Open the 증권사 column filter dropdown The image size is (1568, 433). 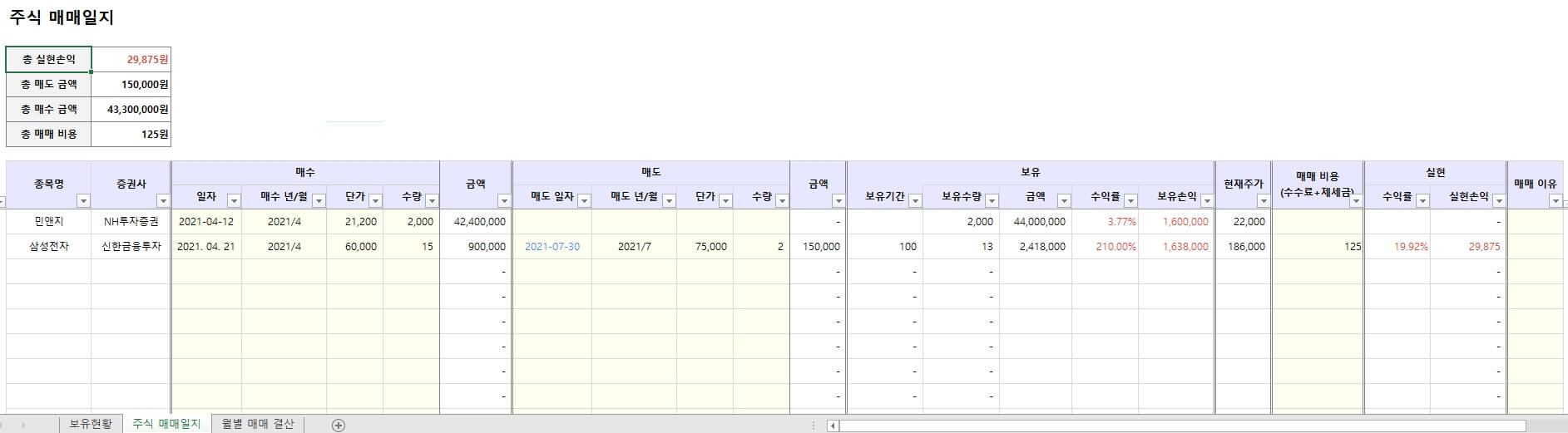(x=163, y=200)
